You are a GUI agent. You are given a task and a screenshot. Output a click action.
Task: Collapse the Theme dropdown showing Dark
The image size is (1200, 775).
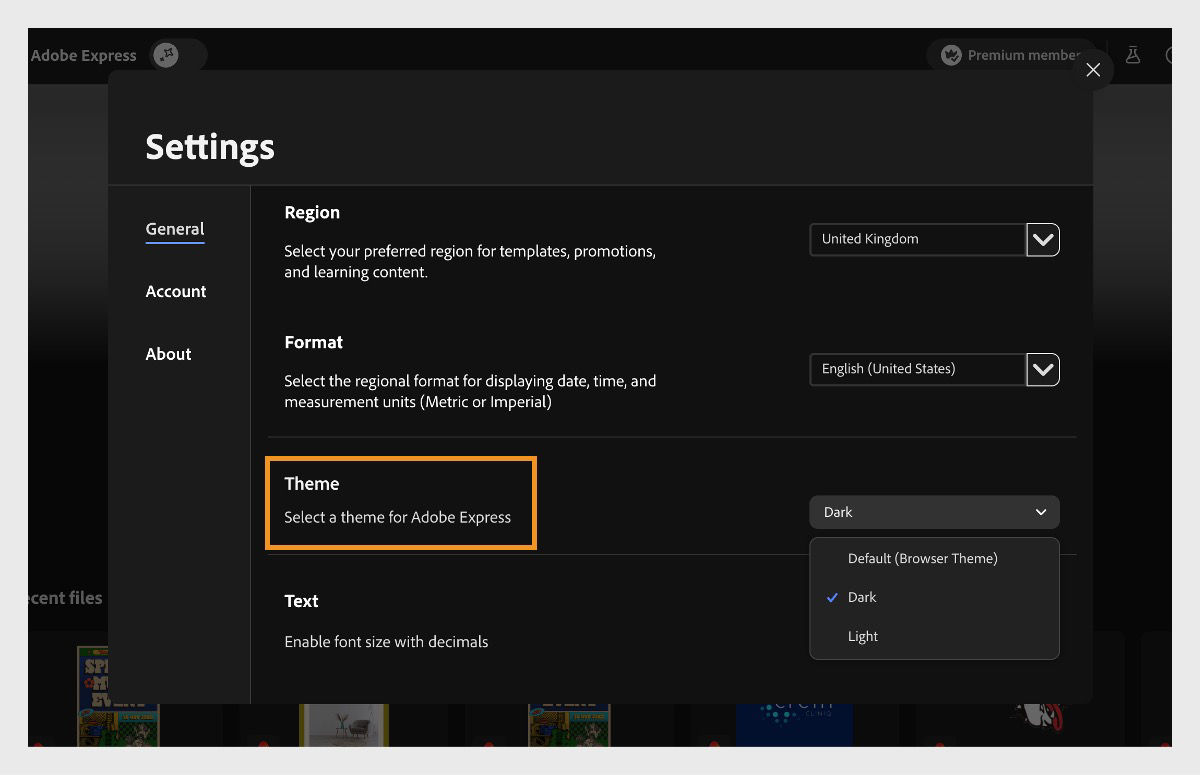(x=934, y=512)
